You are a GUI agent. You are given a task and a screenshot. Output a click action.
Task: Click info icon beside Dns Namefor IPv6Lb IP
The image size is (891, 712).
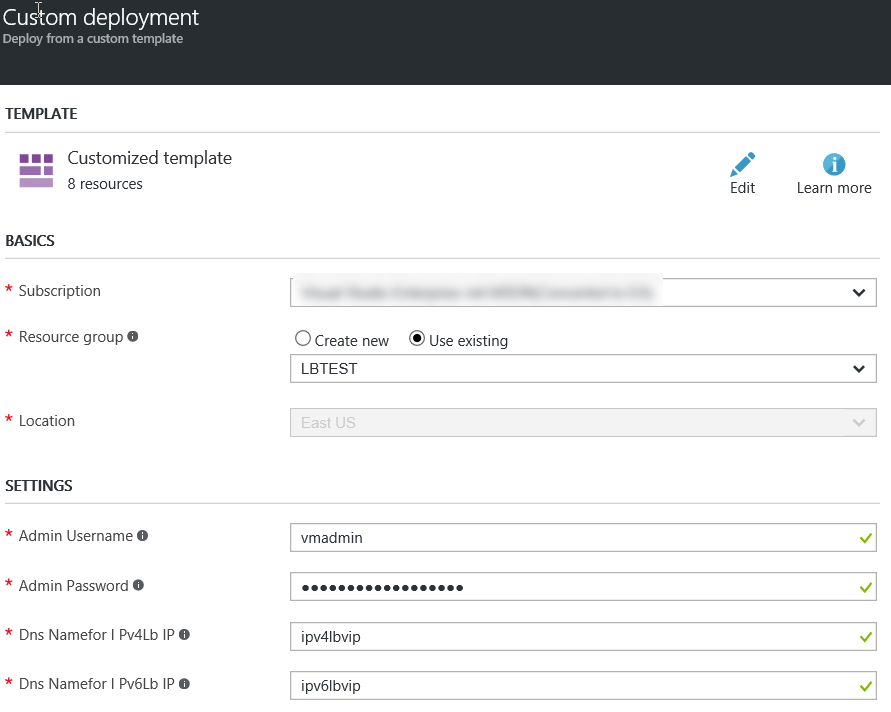[184, 684]
